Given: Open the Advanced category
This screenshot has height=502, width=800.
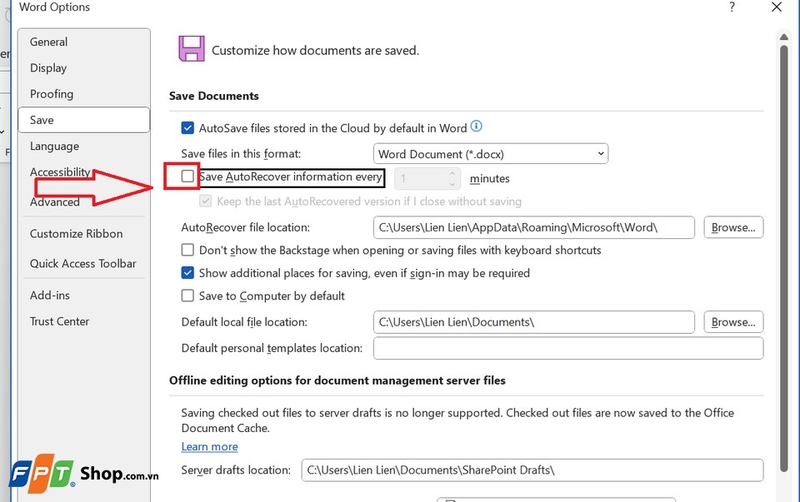Looking at the screenshot, I should click(x=55, y=202).
